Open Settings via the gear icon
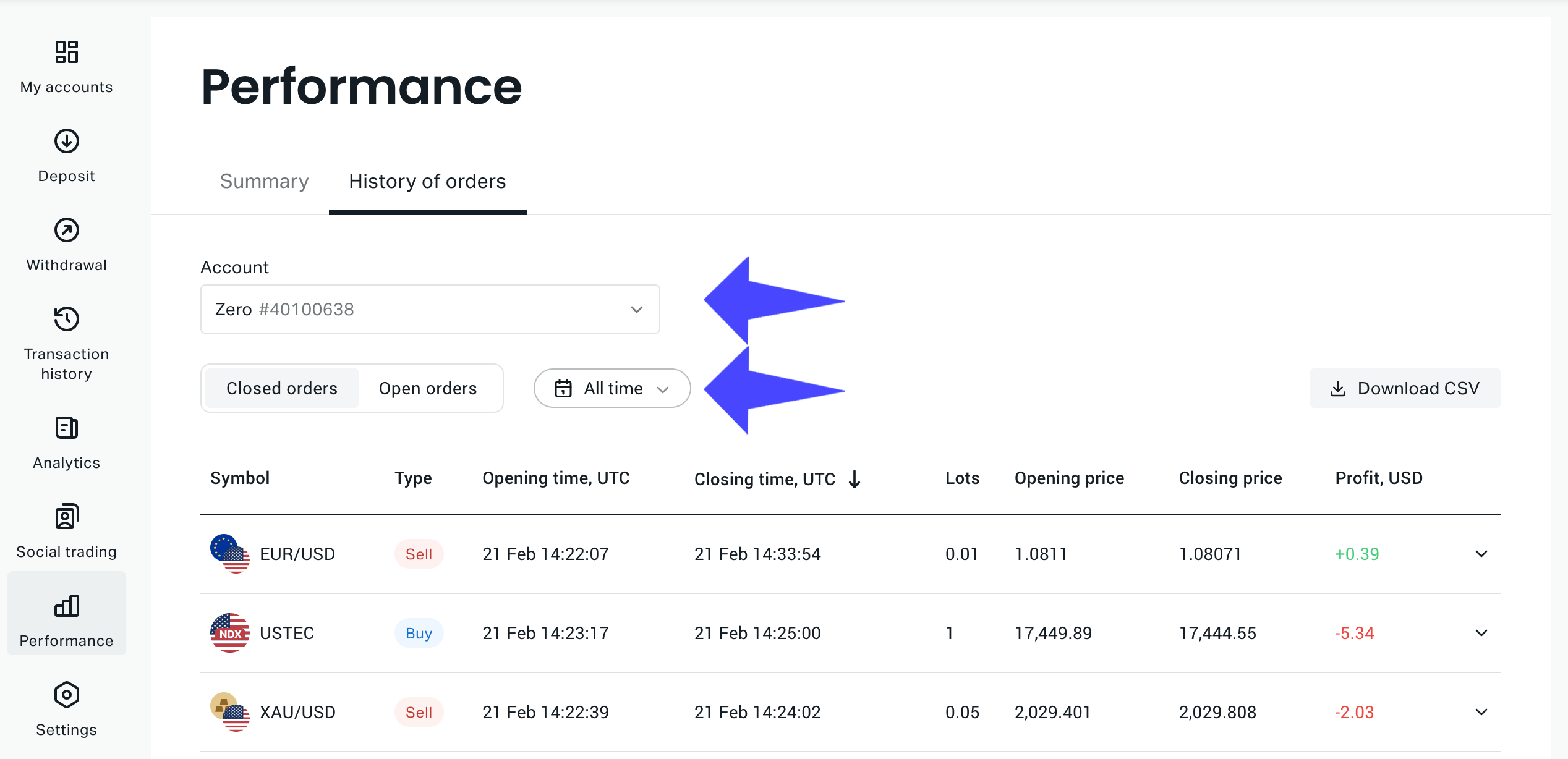Screen dimensions: 1568x759 point(66,695)
